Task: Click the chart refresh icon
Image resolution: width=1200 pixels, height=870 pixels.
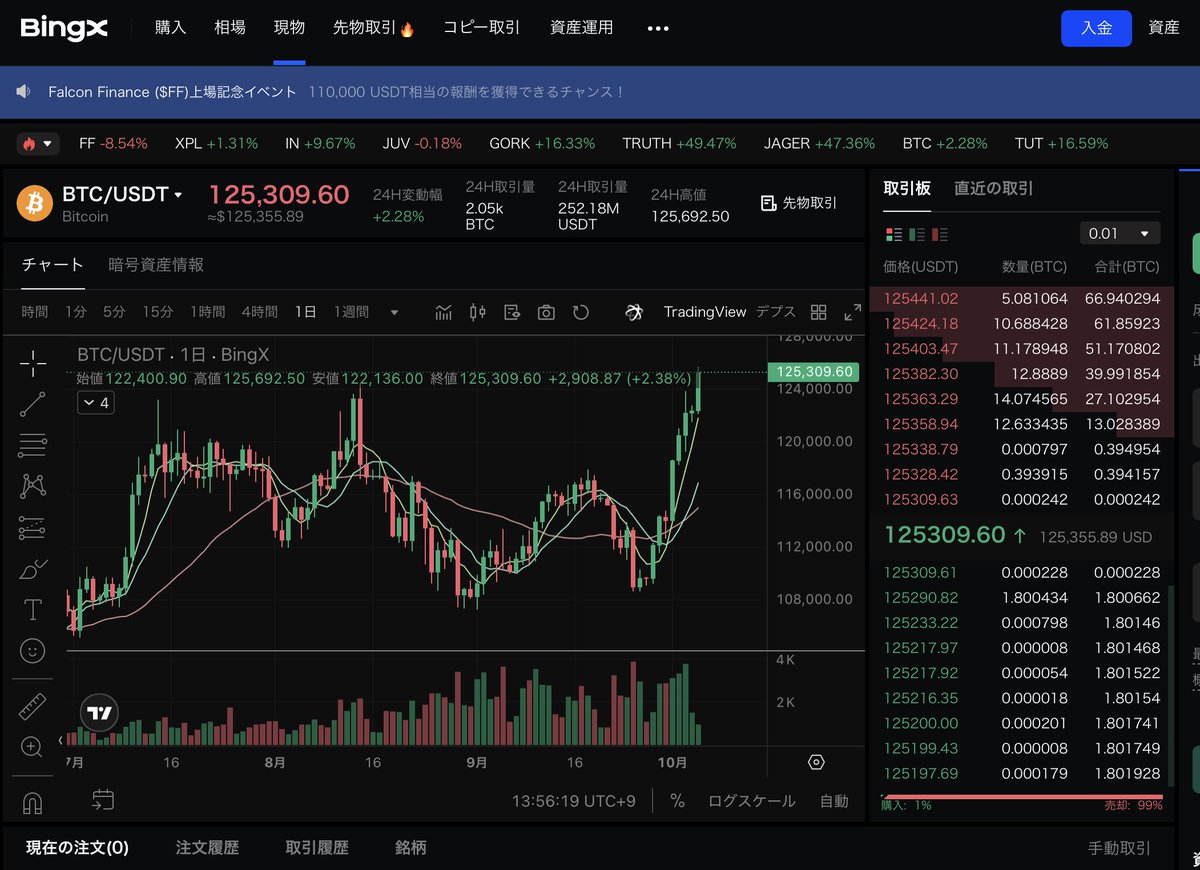Action: (x=581, y=312)
